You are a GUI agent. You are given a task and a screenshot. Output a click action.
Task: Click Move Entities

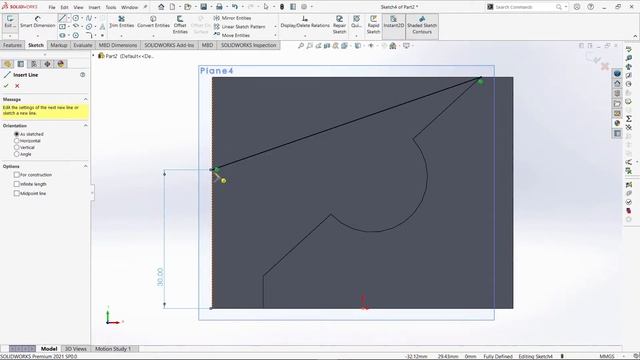(231, 35)
